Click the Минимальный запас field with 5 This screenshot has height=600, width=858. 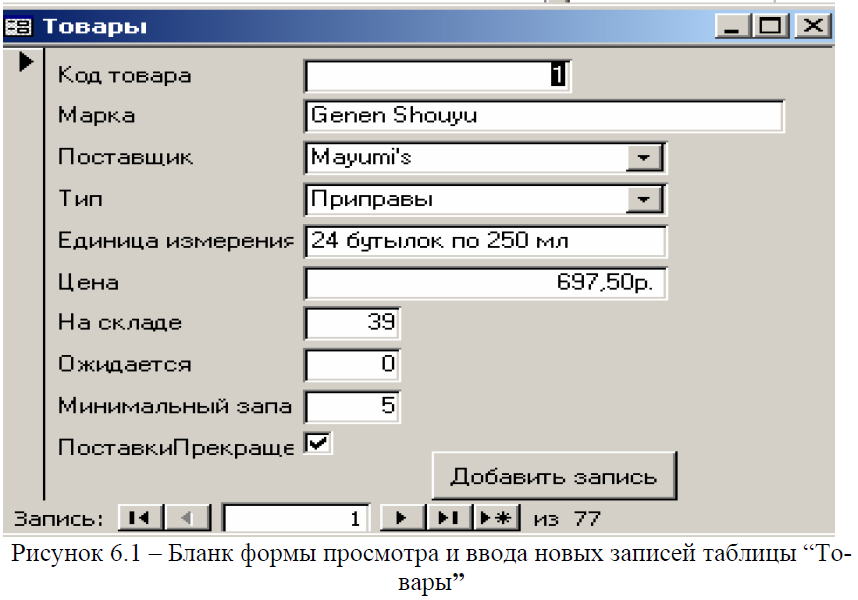pos(352,406)
